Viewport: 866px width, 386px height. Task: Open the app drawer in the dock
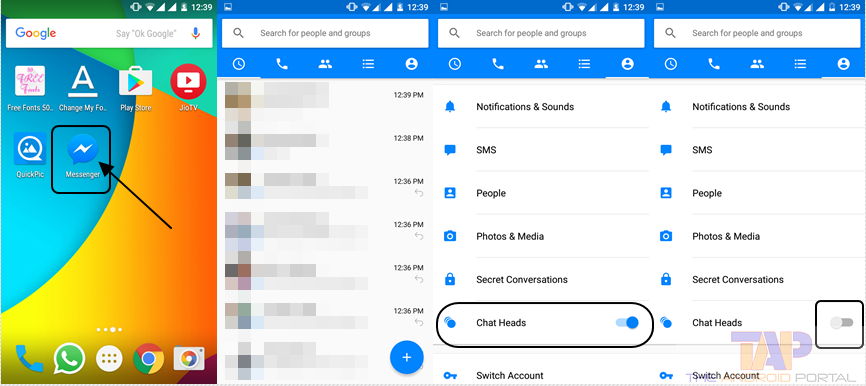pyautogui.click(x=109, y=359)
